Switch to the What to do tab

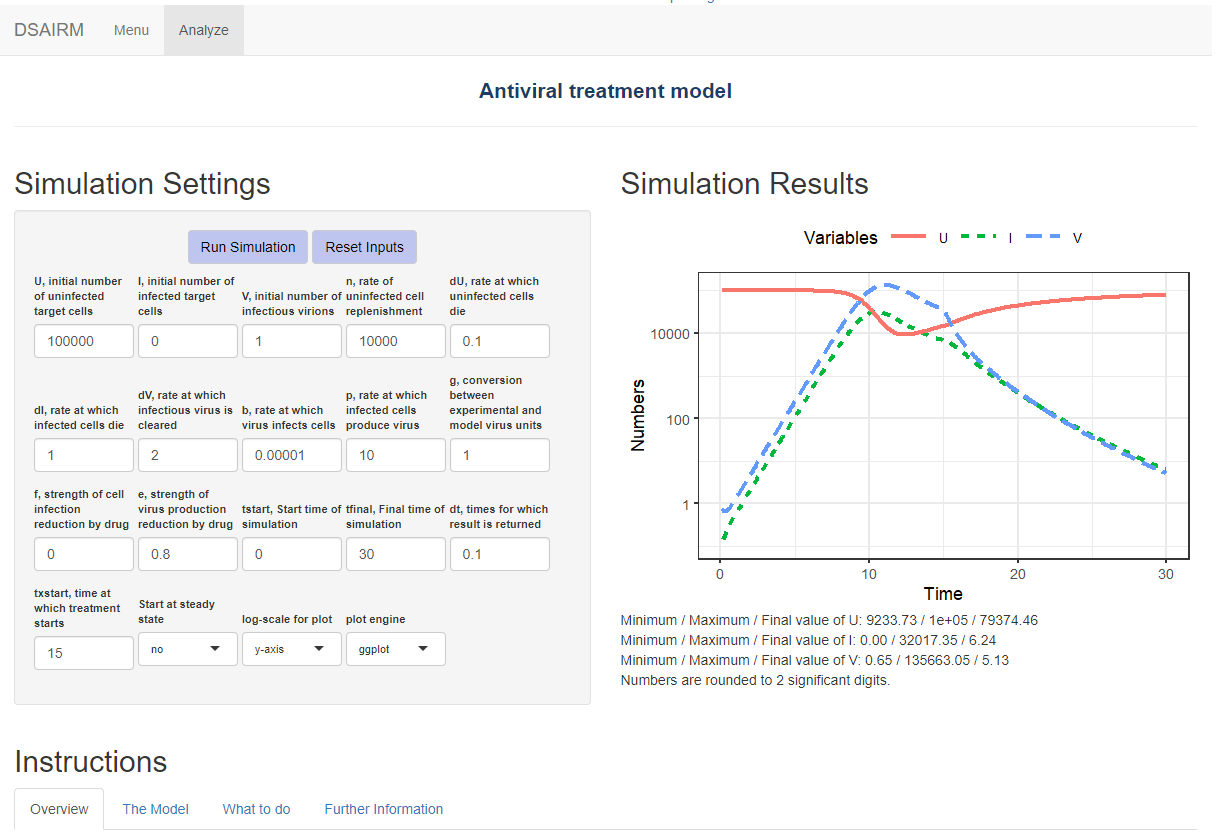[257, 809]
